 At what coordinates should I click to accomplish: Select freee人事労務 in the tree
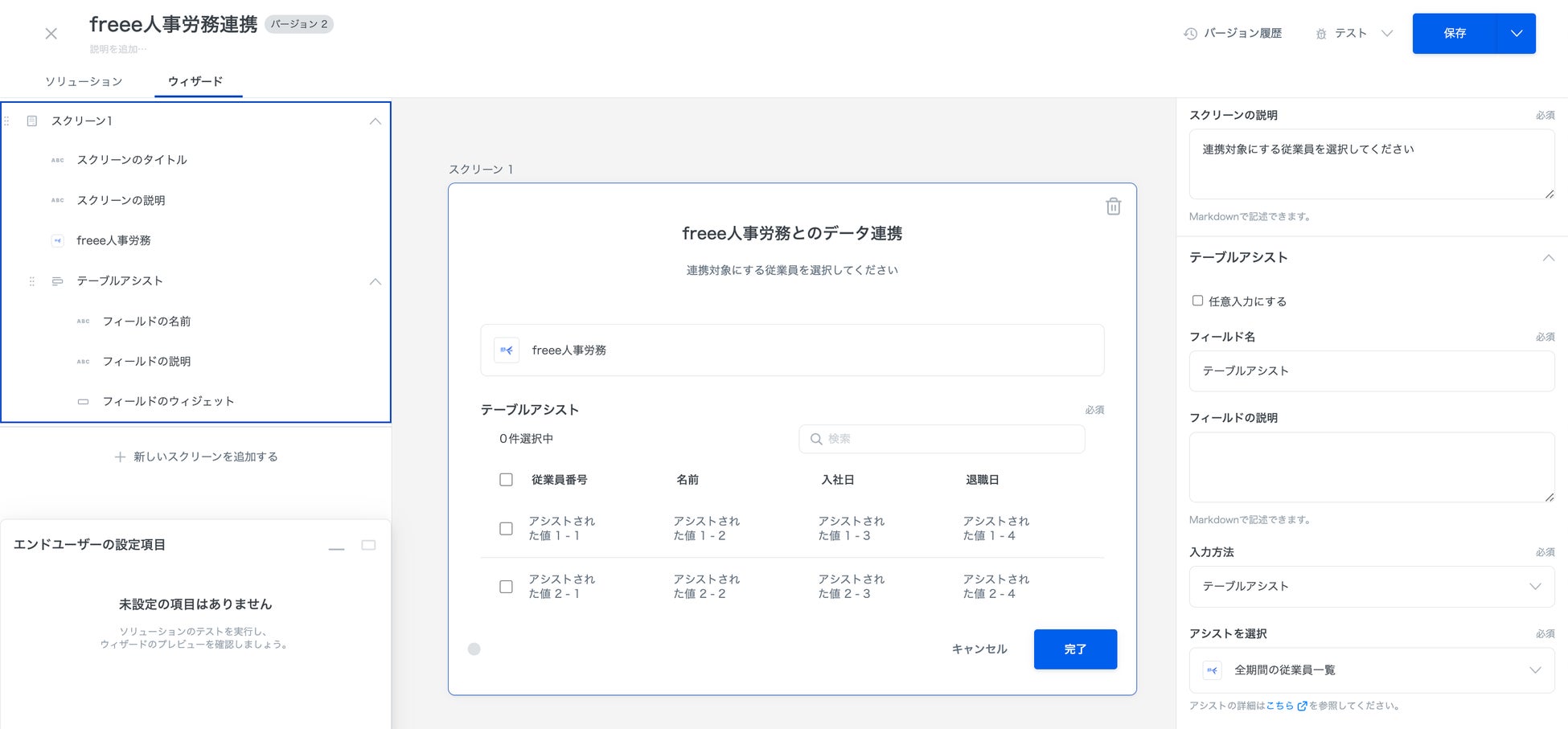(x=113, y=240)
